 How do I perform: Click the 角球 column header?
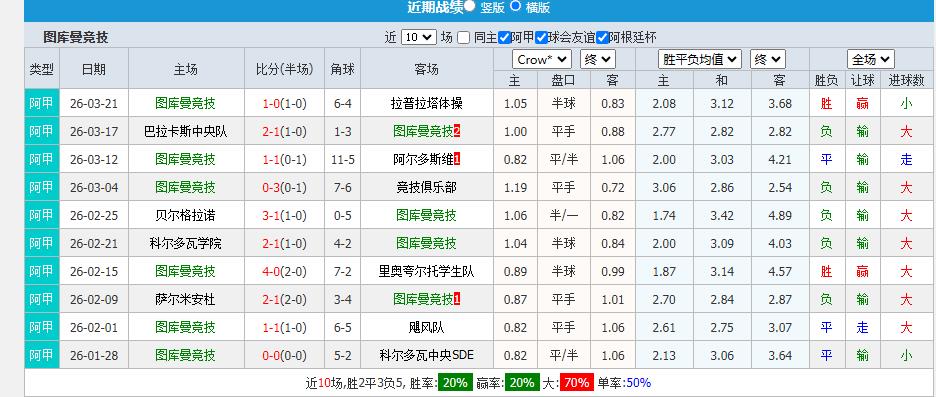343,69
